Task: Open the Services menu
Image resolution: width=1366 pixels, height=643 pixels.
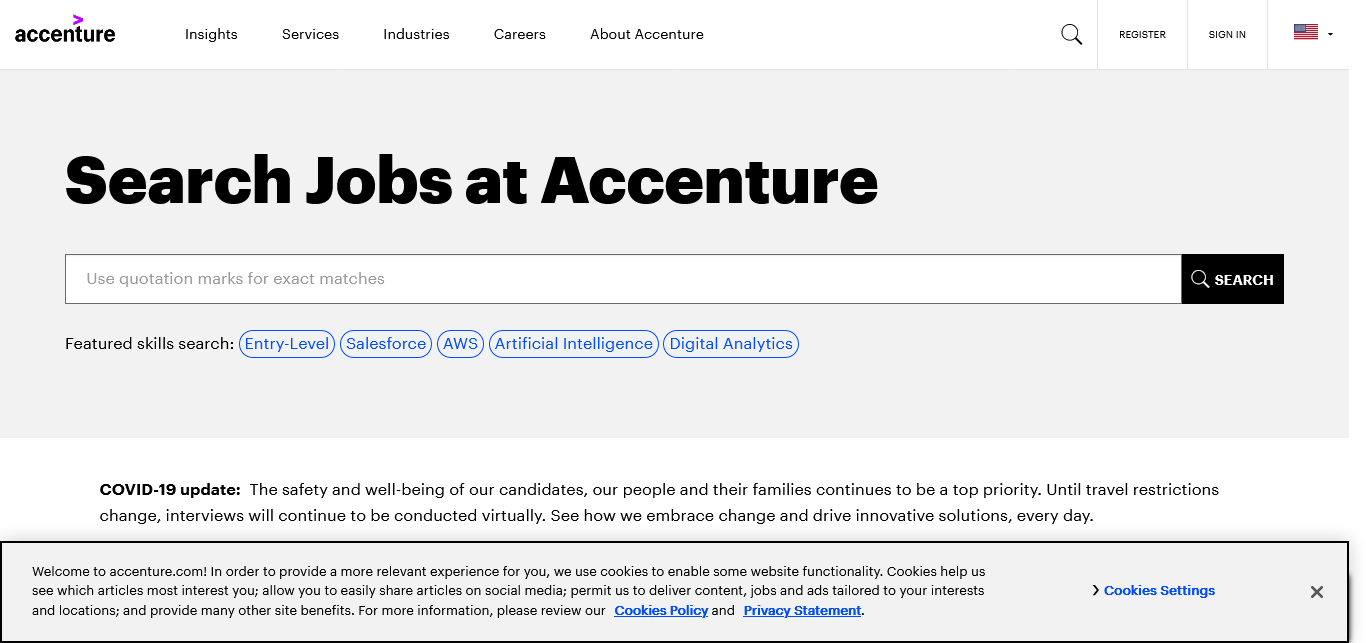Action: 310,34
